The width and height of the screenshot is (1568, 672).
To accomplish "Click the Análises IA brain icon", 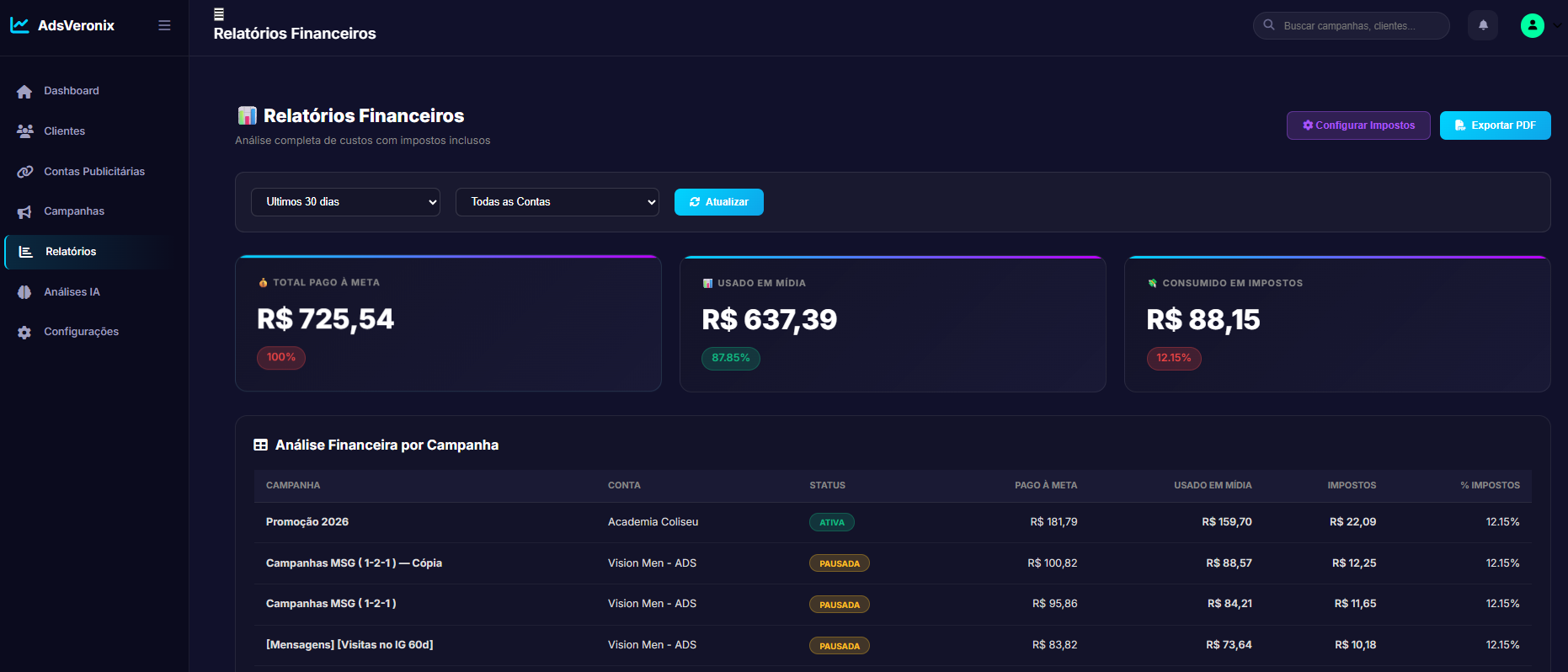I will click(x=24, y=292).
